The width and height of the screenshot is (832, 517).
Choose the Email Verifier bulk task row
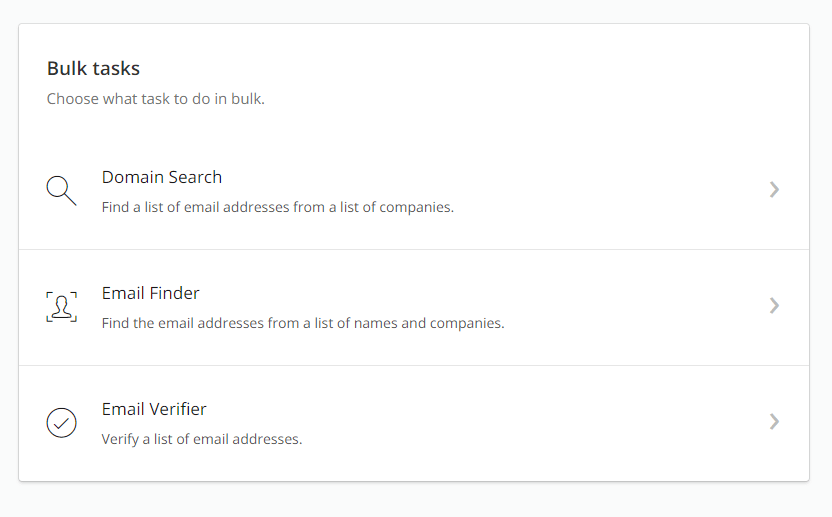414,424
